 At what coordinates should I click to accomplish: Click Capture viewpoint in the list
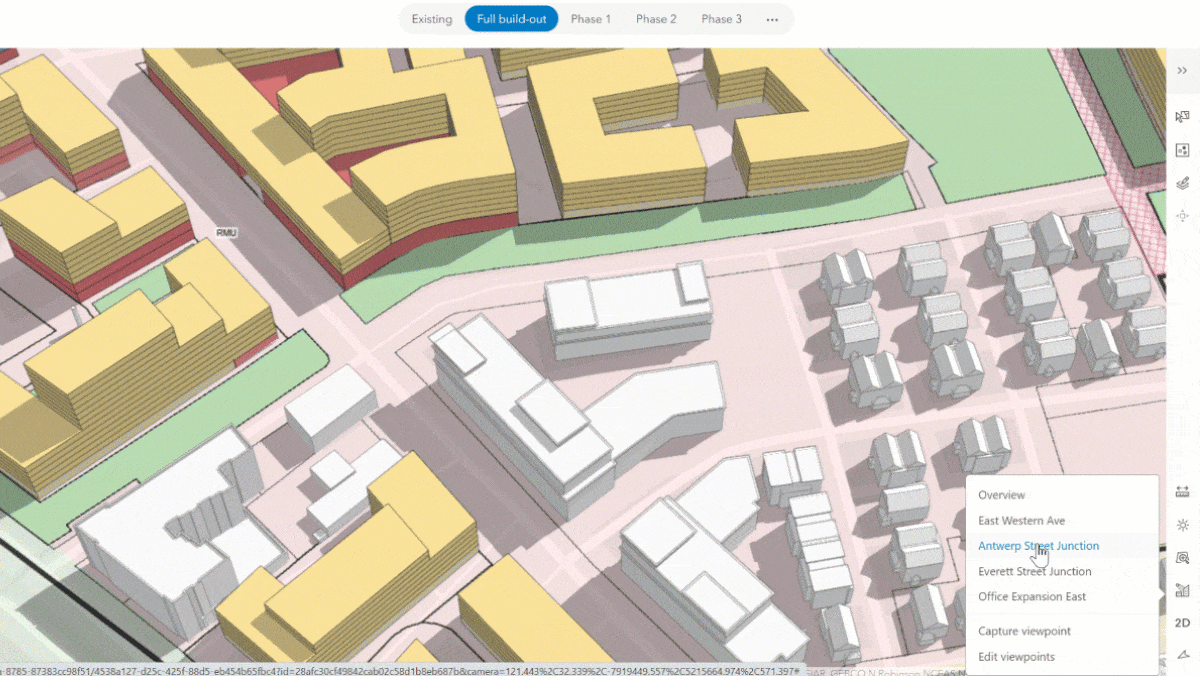tap(1023, 631)
